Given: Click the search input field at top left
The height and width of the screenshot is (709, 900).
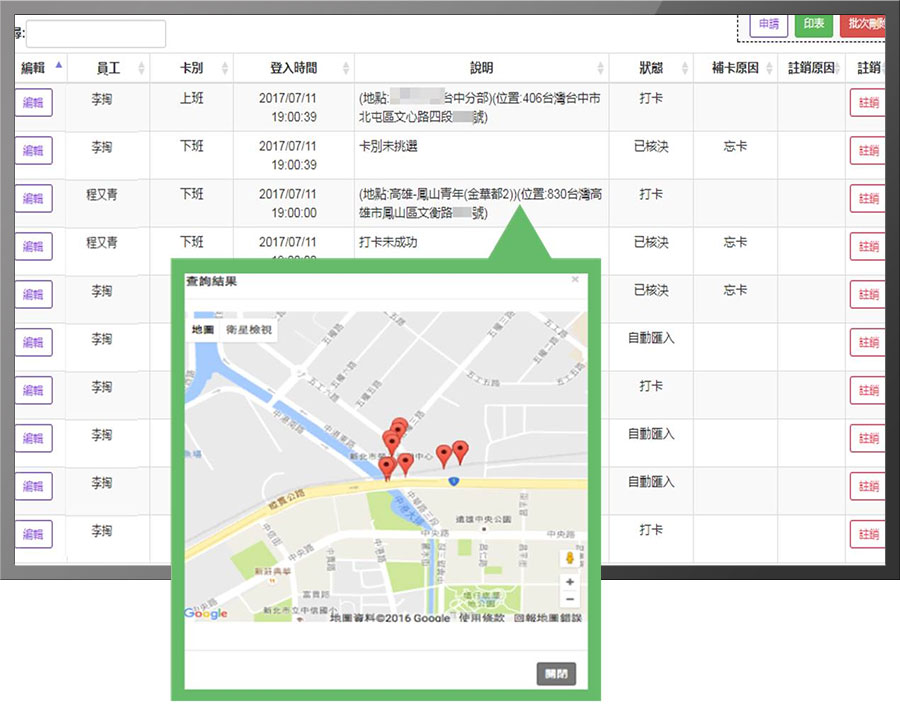Looking at the screenshot, I should click(x=95, y=33).
